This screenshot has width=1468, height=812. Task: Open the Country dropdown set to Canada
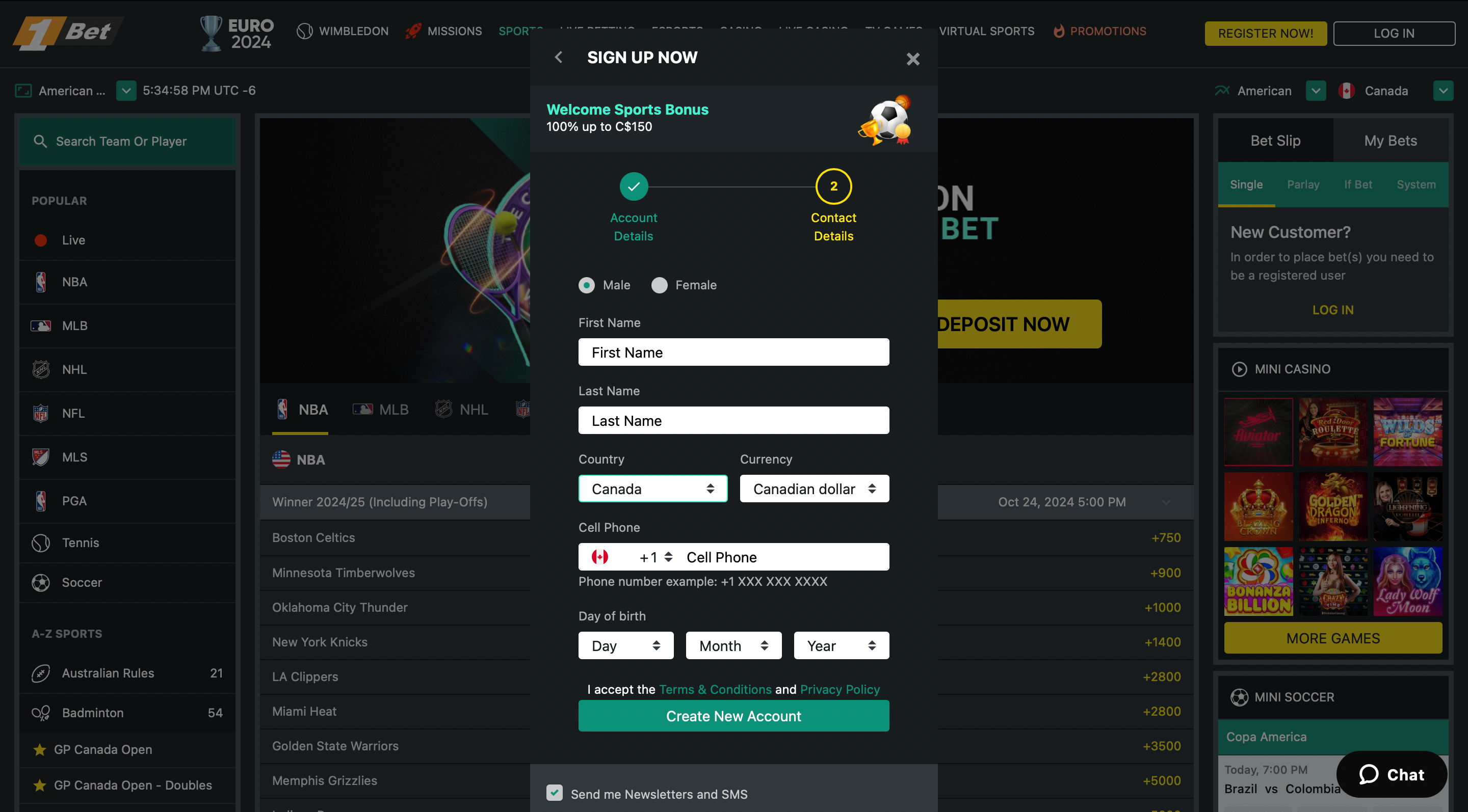coord(652,488)
